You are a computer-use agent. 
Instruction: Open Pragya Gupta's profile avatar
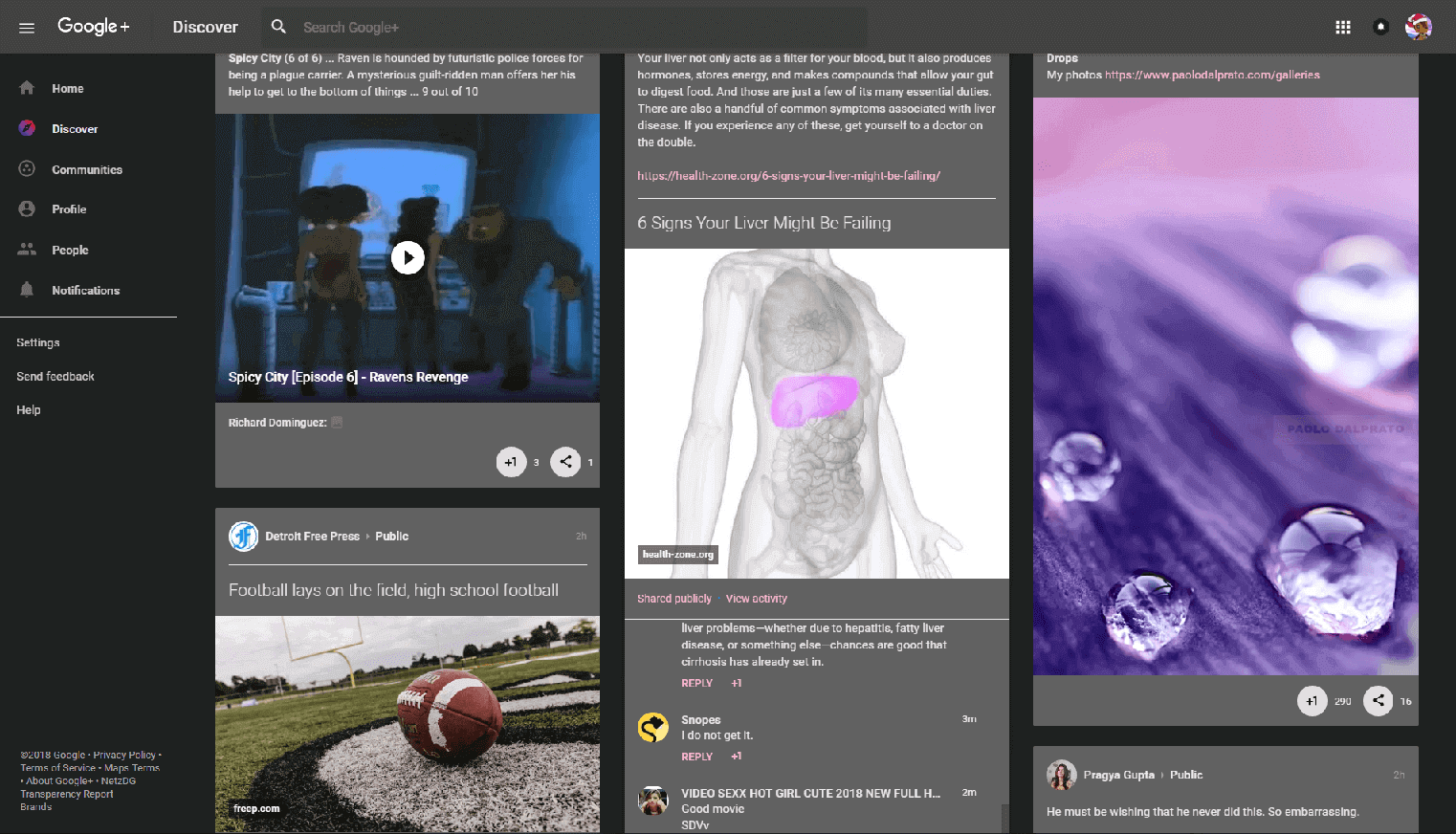[x=1062, y=775]
